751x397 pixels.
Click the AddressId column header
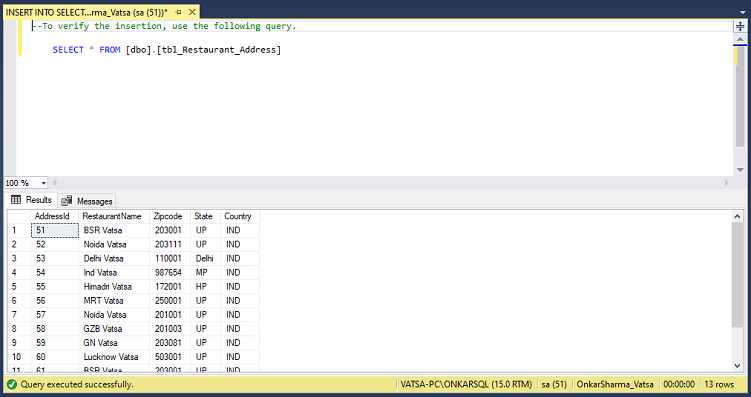(x=55, y=216)
